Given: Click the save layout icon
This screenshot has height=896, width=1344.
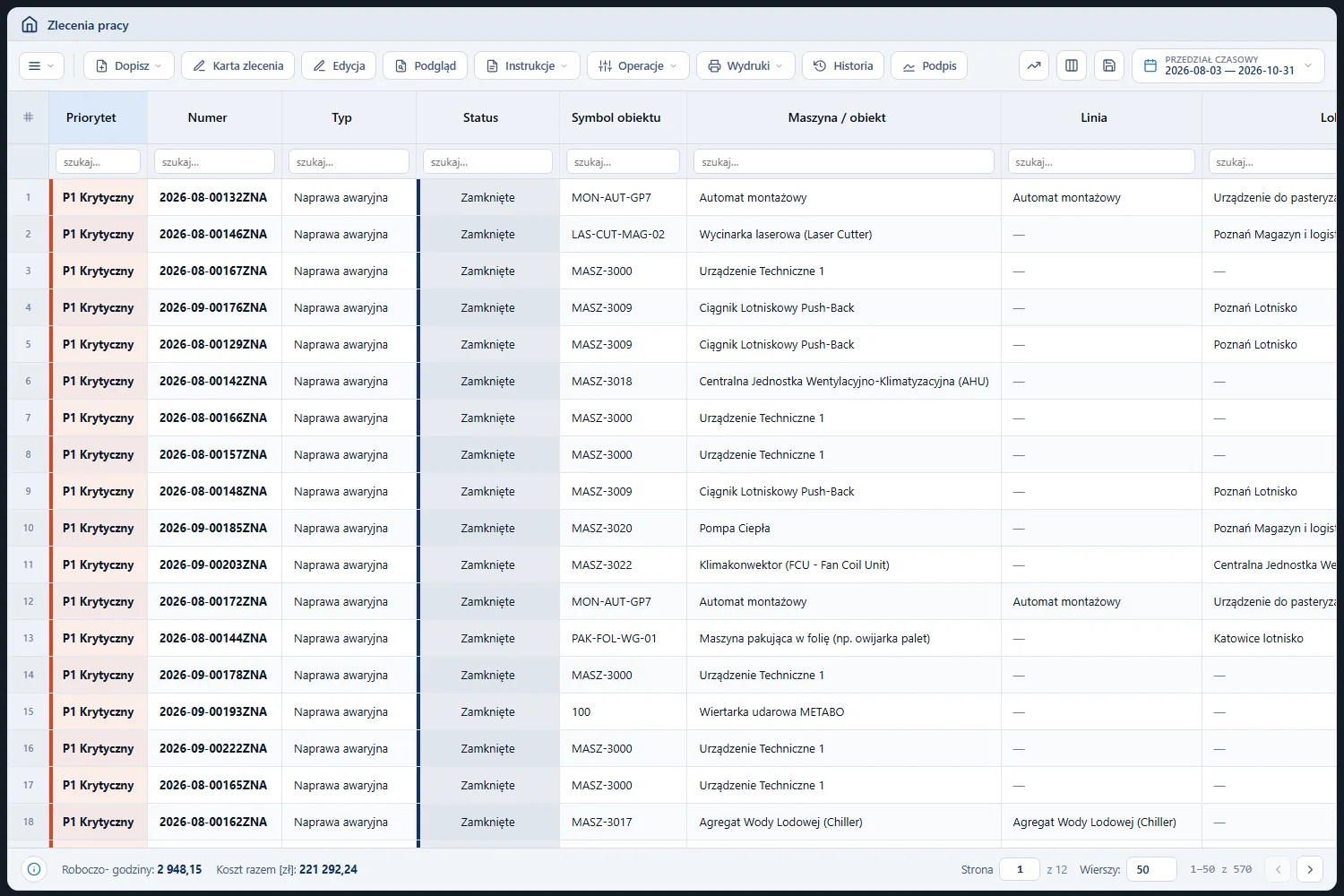Looking at the screenshot, I should (x=1109, y=65).
